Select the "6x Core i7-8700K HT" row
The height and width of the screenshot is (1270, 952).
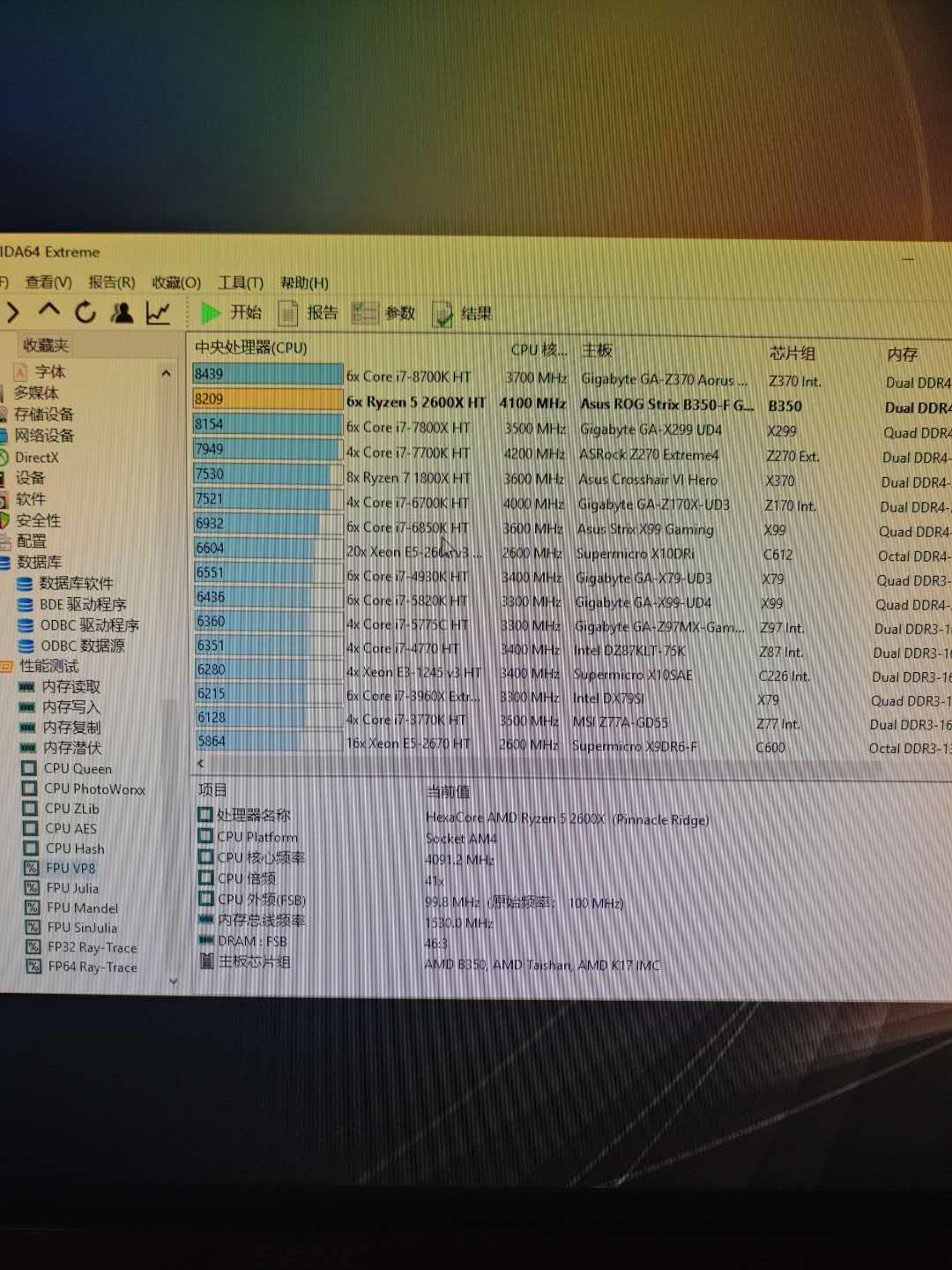tap(571, 379)
